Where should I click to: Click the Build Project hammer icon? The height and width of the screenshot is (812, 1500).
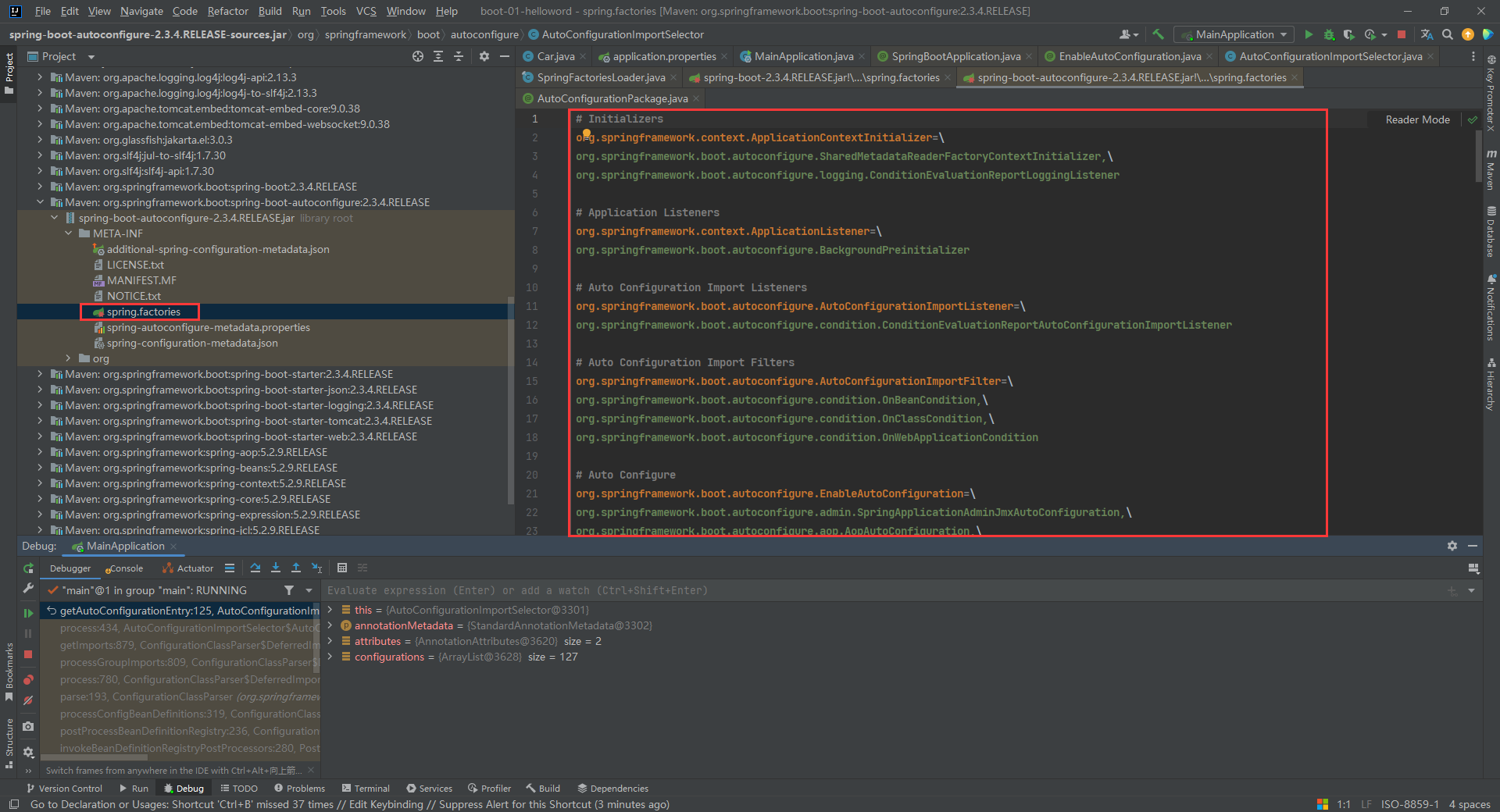coord(1158,34)
